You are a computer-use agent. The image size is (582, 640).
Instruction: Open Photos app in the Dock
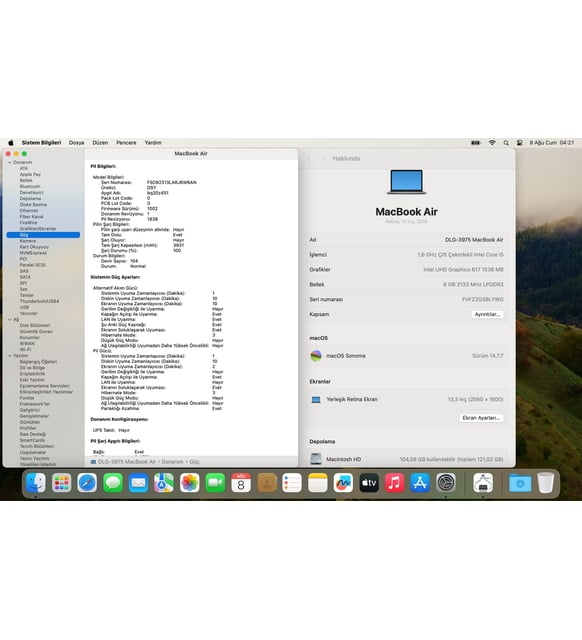point(190,483)
